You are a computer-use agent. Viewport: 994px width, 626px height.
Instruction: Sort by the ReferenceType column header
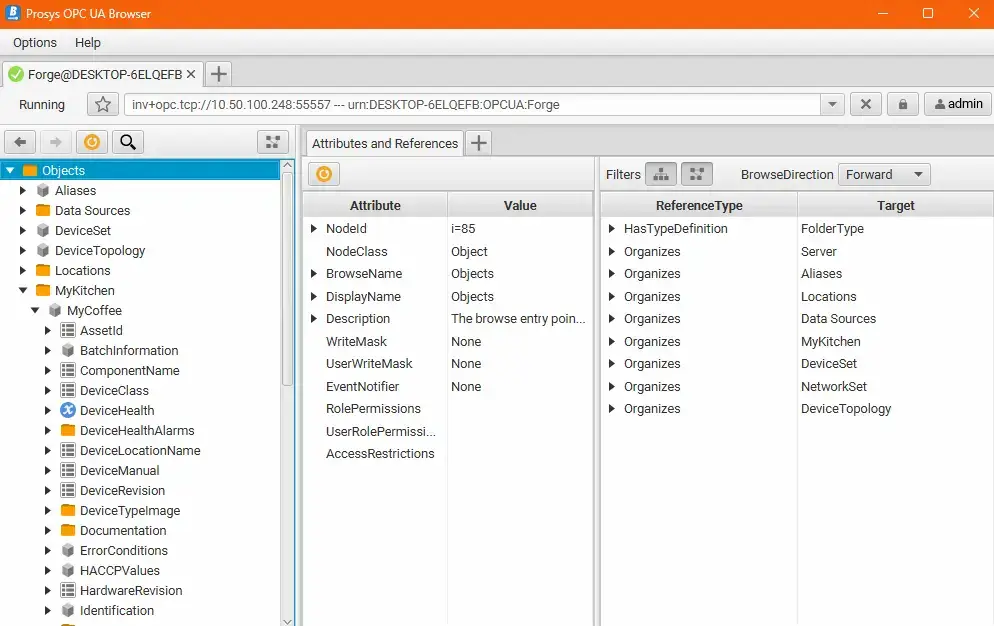[x=699, y=205]
